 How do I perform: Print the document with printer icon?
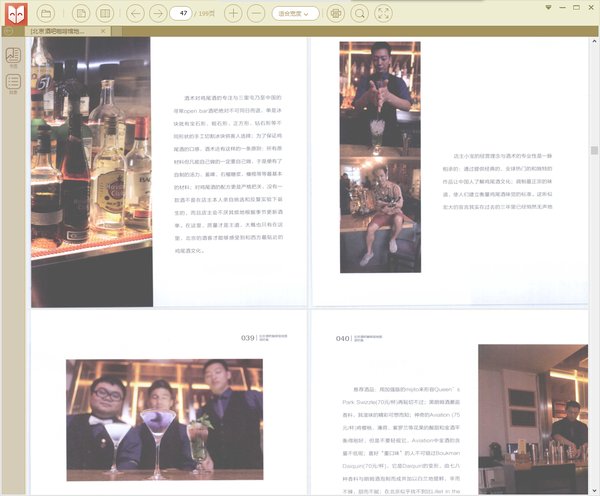tap(336, 14)
